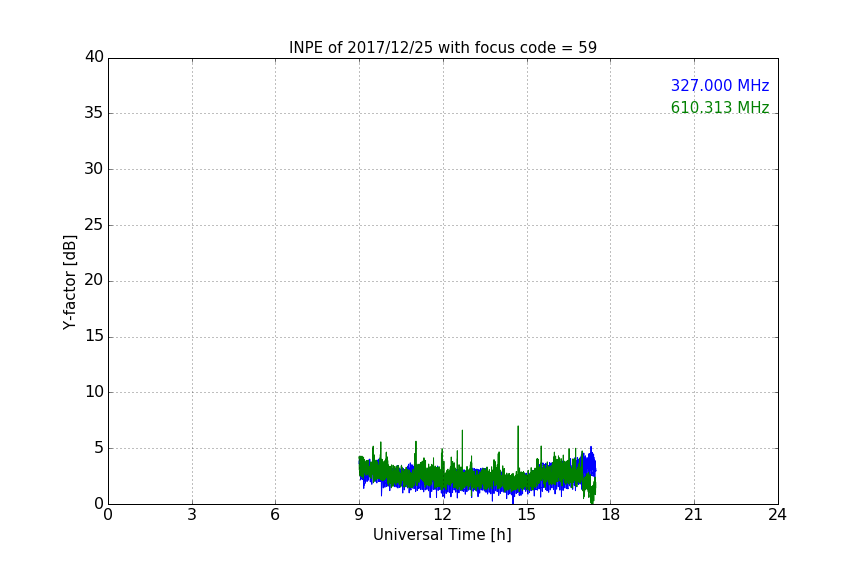Click the y-axis tick label '30'
The height and width of the screenshot is (576, 864).
tap(94, 169)
